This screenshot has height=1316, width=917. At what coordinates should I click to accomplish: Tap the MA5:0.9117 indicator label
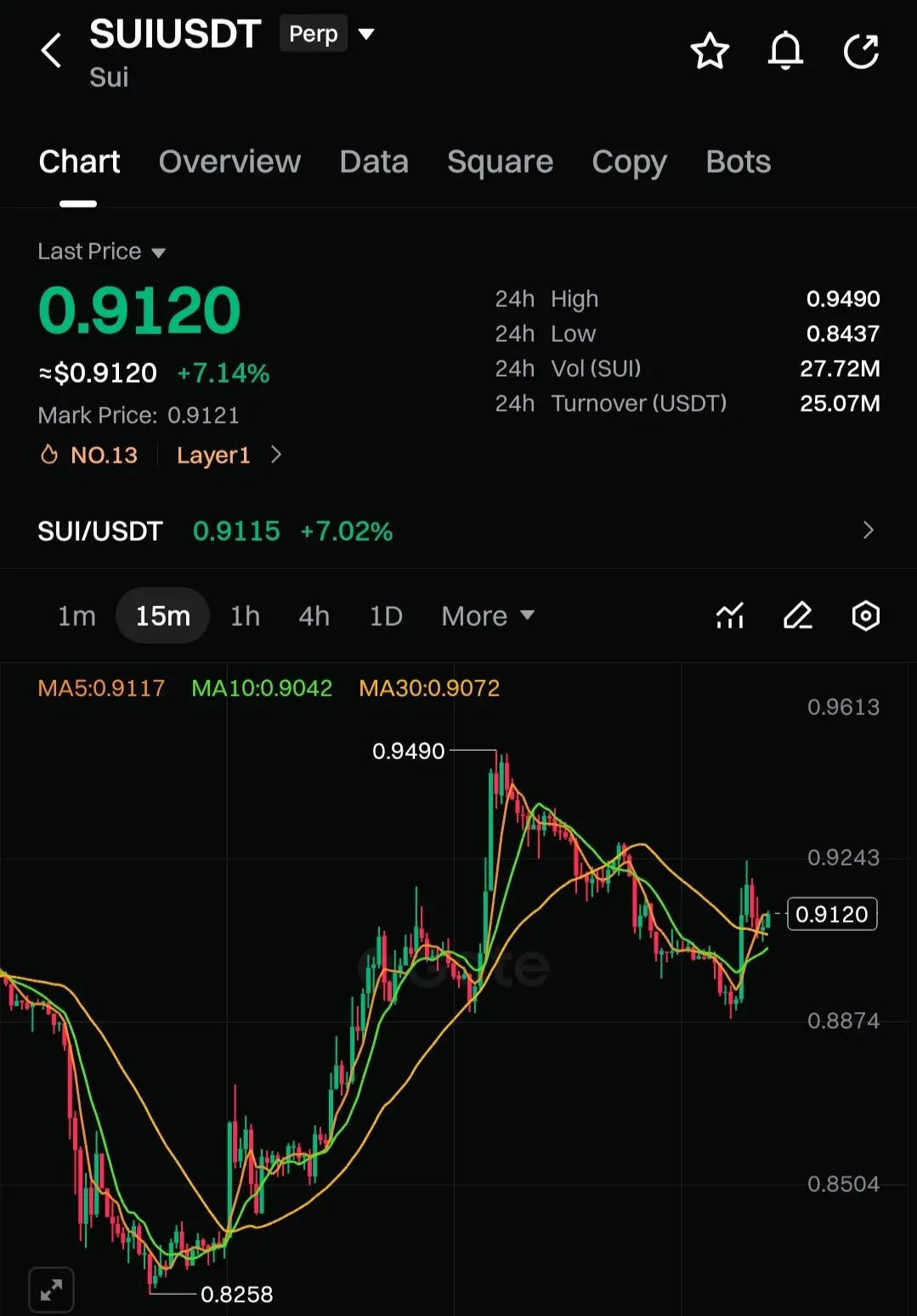coord(101,688)
